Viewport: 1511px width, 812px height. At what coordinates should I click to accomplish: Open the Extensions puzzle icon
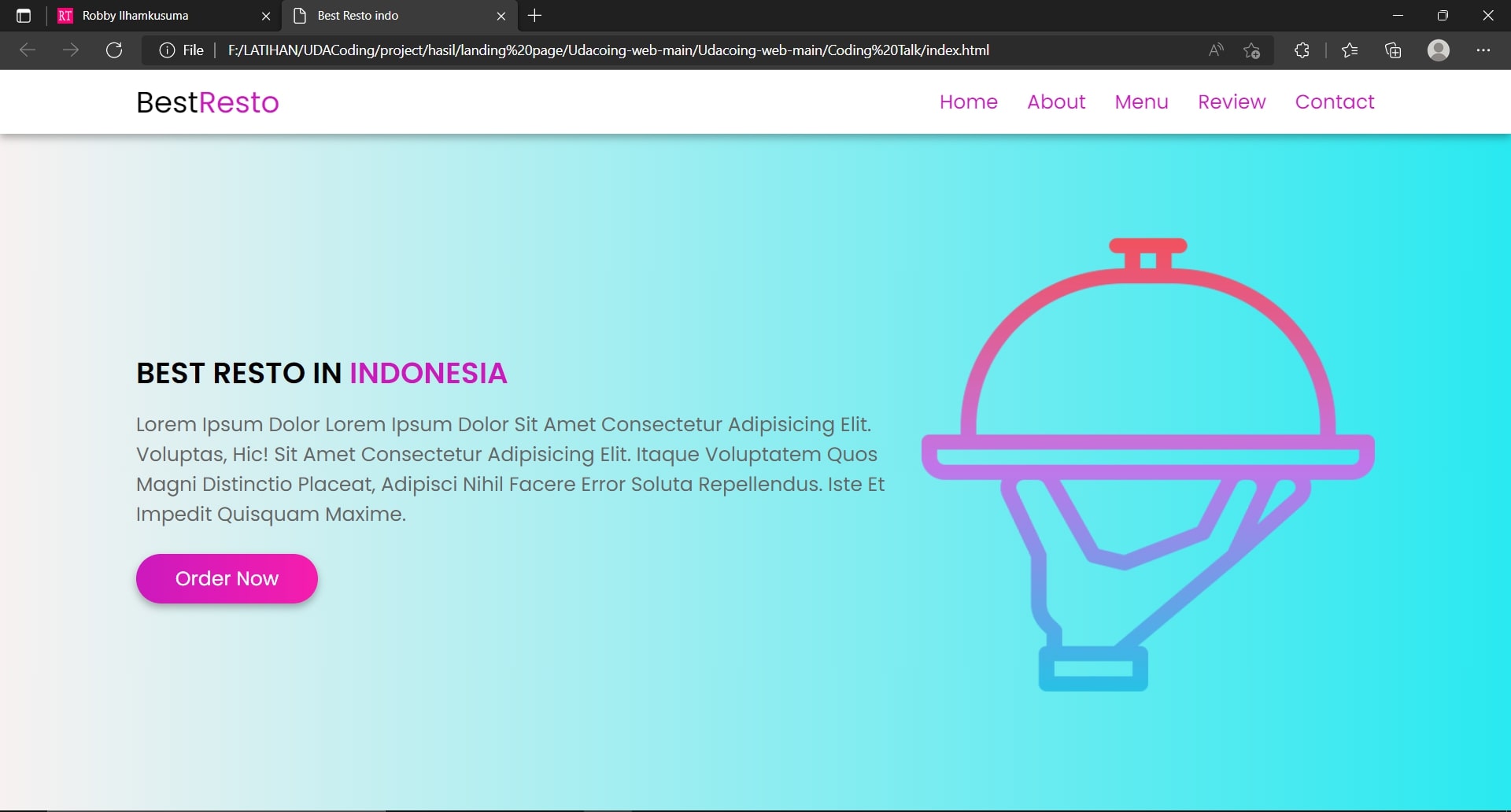point(1302,50)
